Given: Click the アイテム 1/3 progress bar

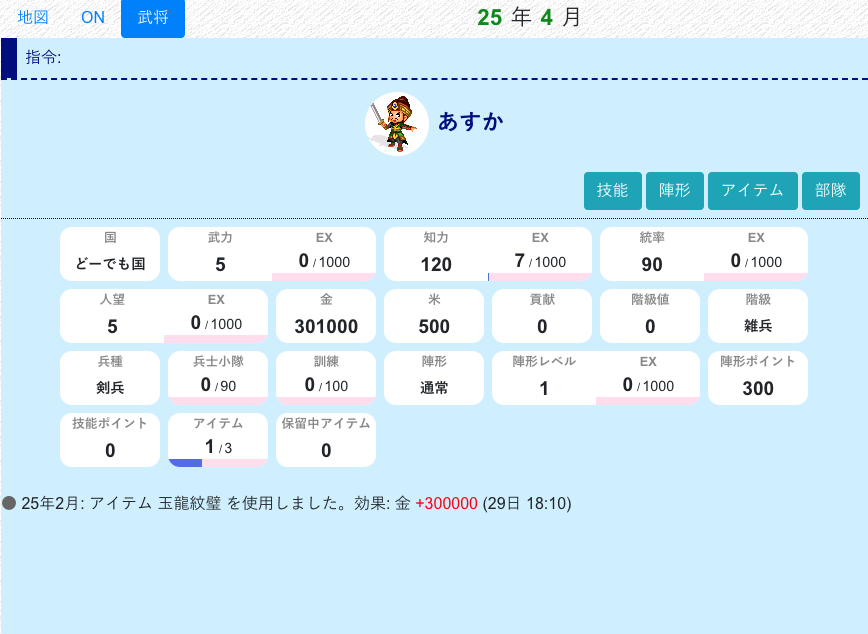Looking at the screenshot, I should (x=218, y=462).
